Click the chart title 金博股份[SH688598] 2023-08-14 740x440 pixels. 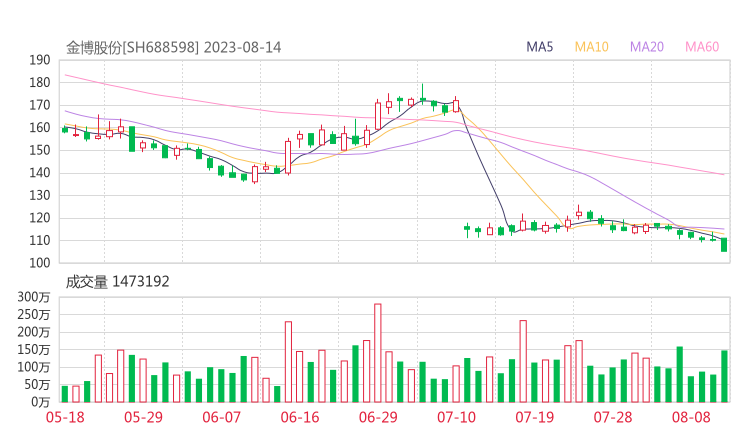click(173, 48)
